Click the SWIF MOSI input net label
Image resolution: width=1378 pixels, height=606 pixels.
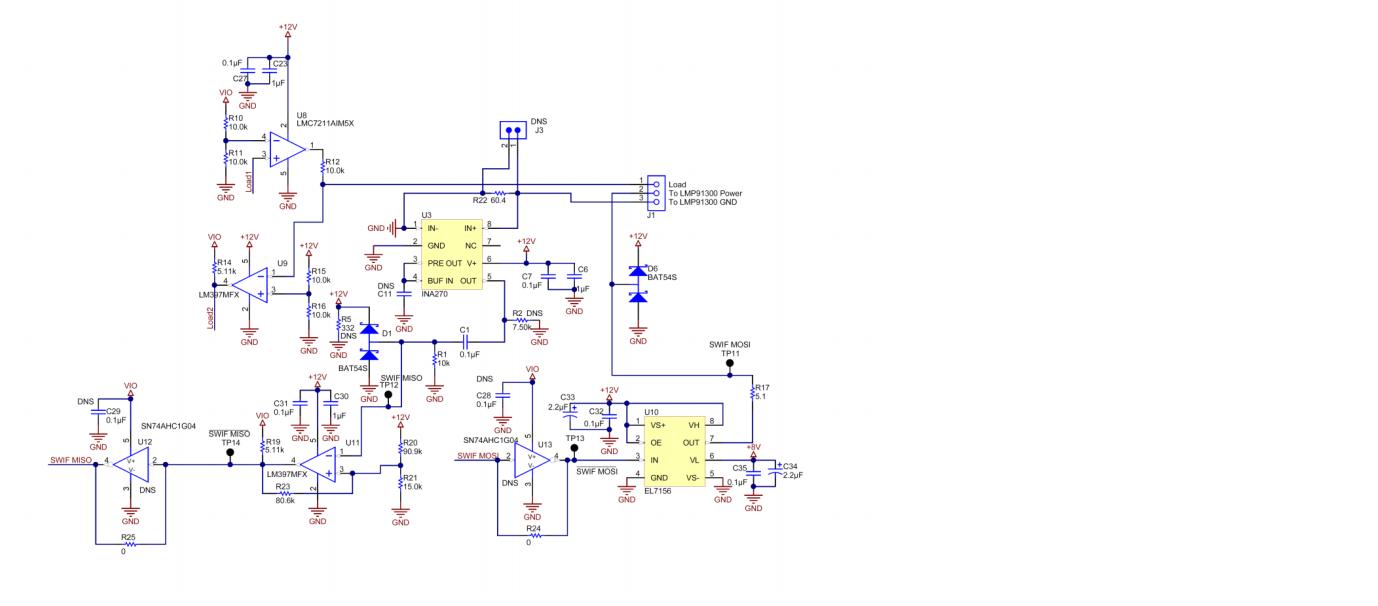(x=477, y=456)
